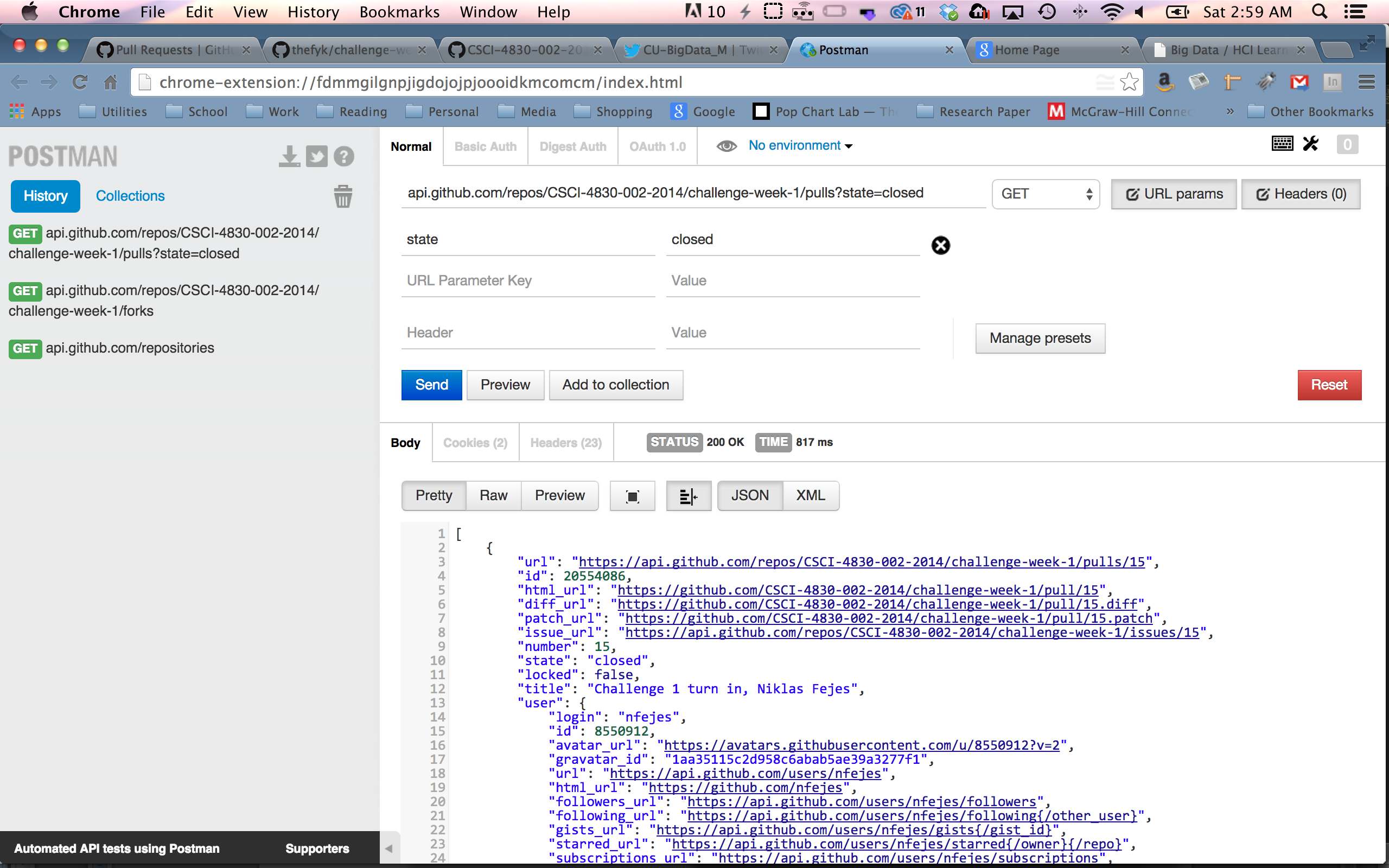This screenshot has height=868, width=1389.
Task: Switch to Digest Auth tab
Action: tap(573, 146)
